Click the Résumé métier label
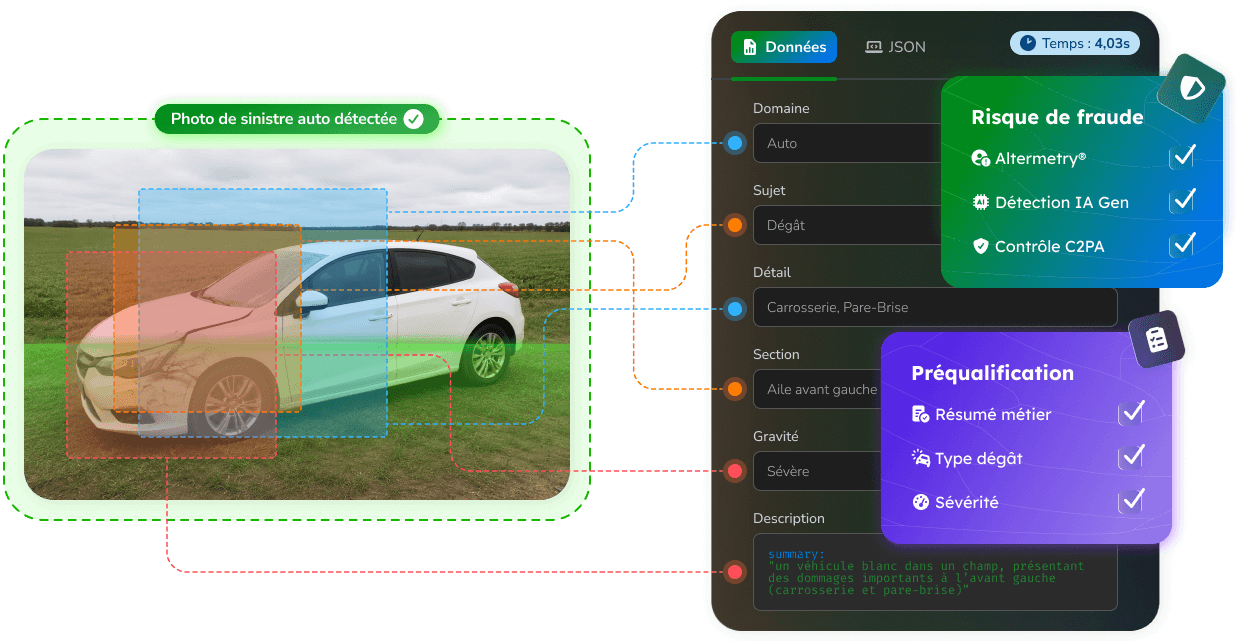This screenshot has height=641, width=1240. pyautogui.click(x=993, y=414)
